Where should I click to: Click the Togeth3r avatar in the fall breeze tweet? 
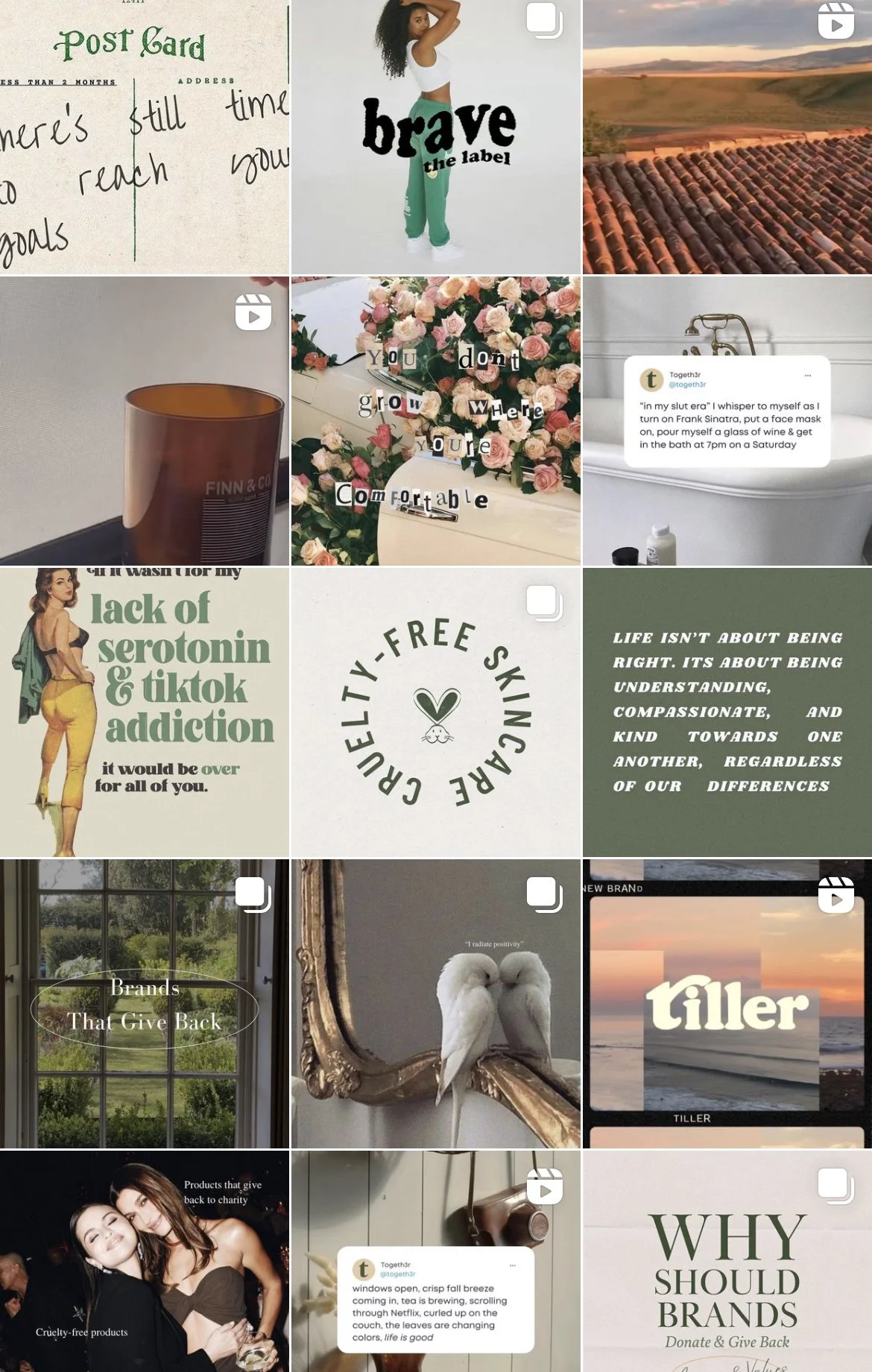pyautogui.click(x=364, y=1269)
